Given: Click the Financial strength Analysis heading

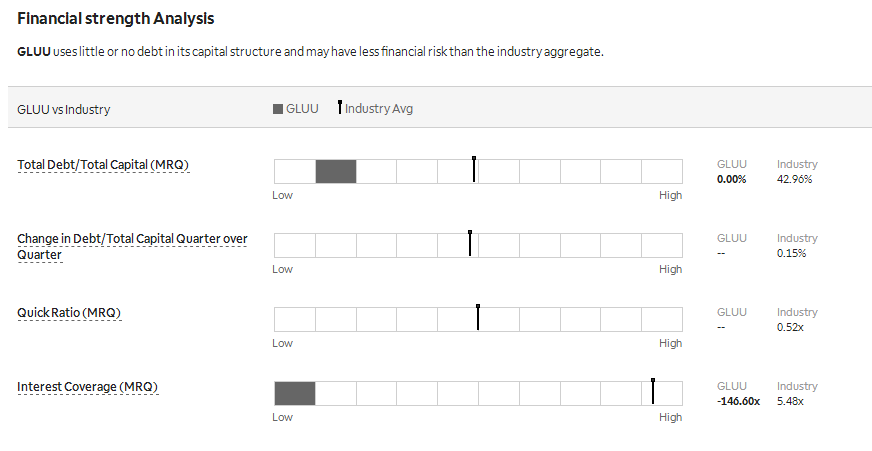Looking at the screenshot, I should pos(116,18).
